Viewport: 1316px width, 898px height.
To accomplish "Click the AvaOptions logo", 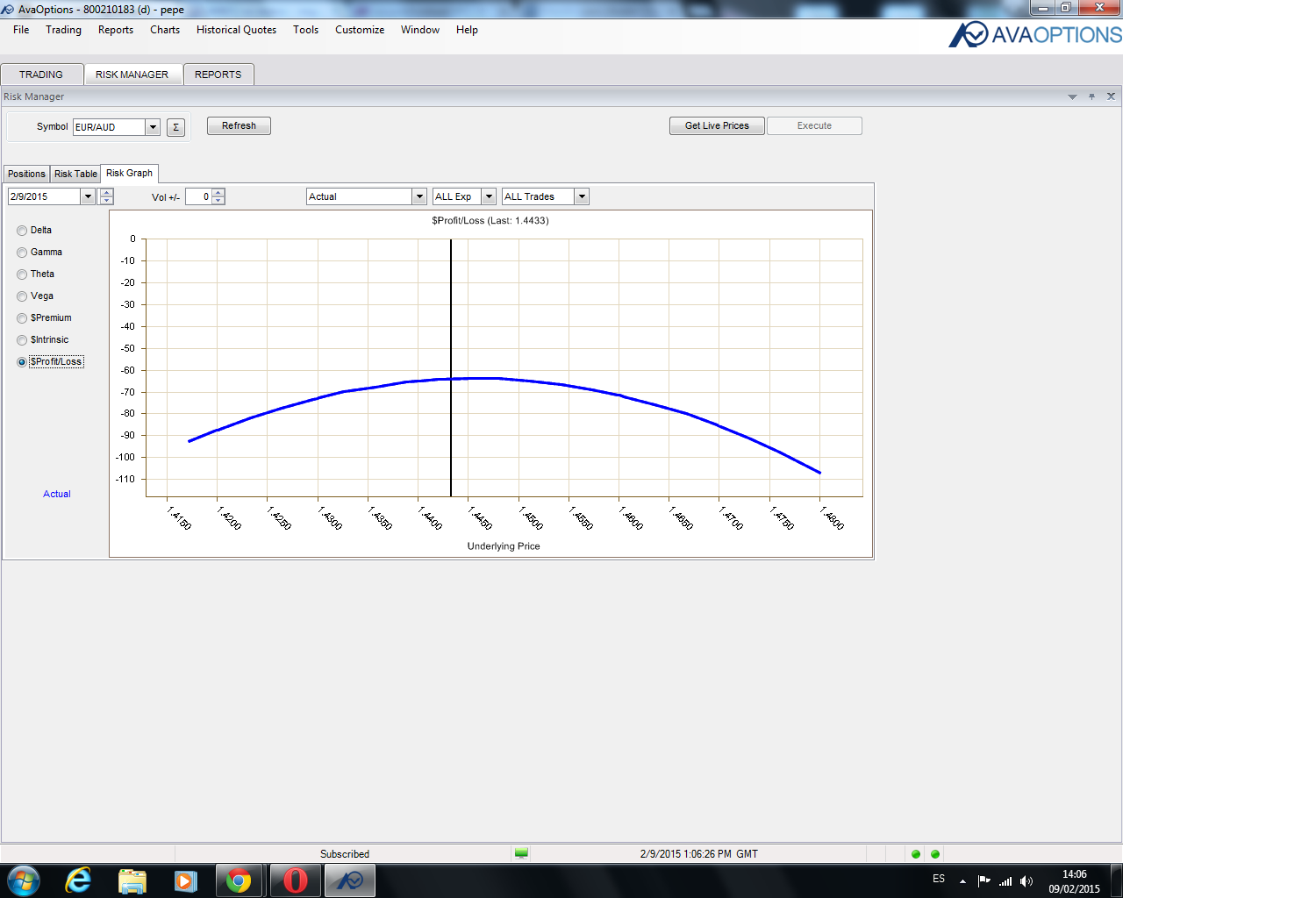I will (1035, 35).
